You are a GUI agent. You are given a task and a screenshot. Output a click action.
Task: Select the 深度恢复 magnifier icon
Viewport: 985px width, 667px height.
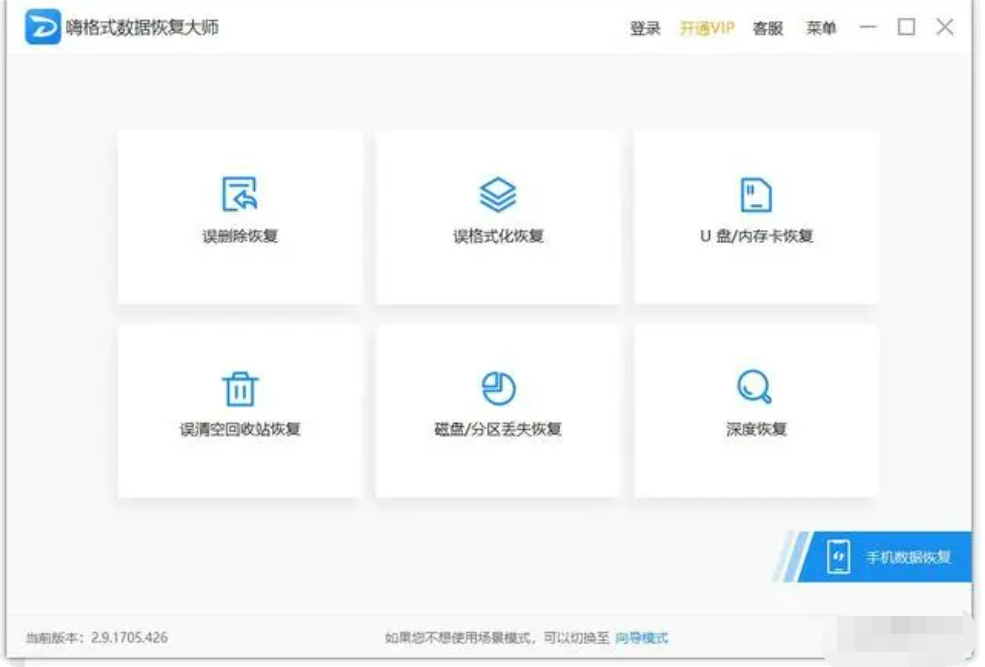(755, 387)
